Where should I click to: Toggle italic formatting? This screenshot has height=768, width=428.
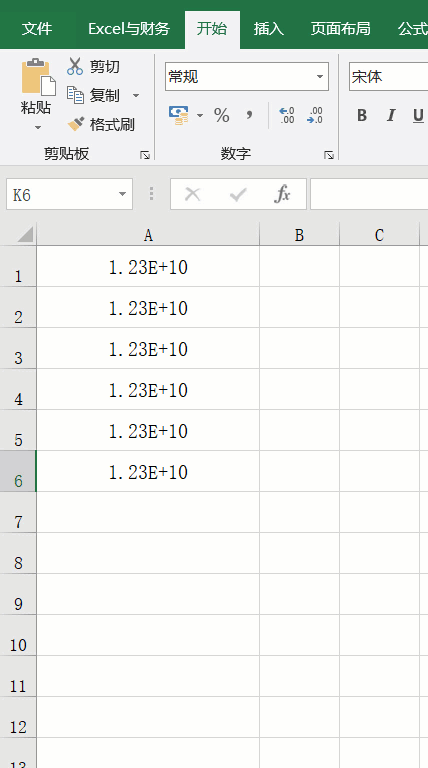coord(391,116)
